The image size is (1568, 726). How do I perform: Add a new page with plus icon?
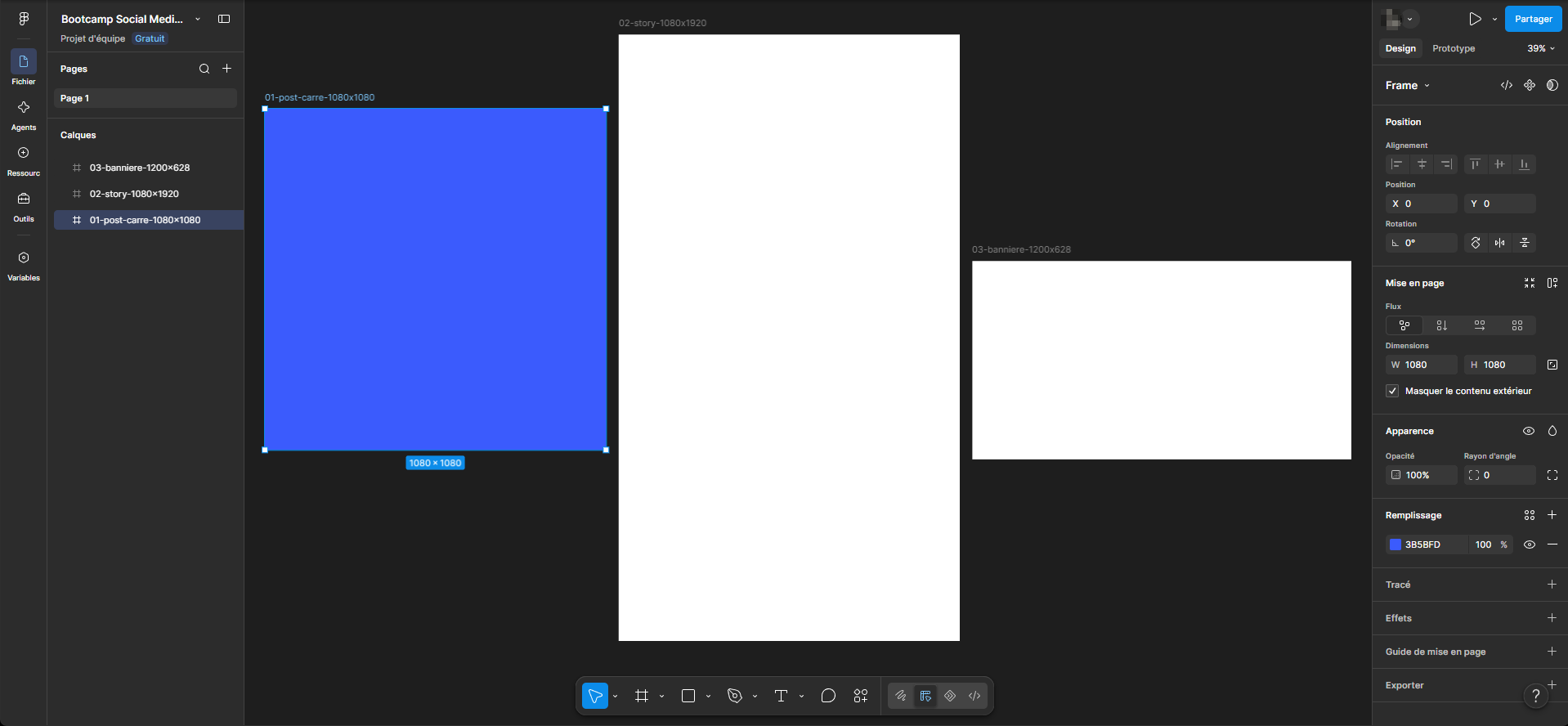pyautogui.click(x=227, y=69)
